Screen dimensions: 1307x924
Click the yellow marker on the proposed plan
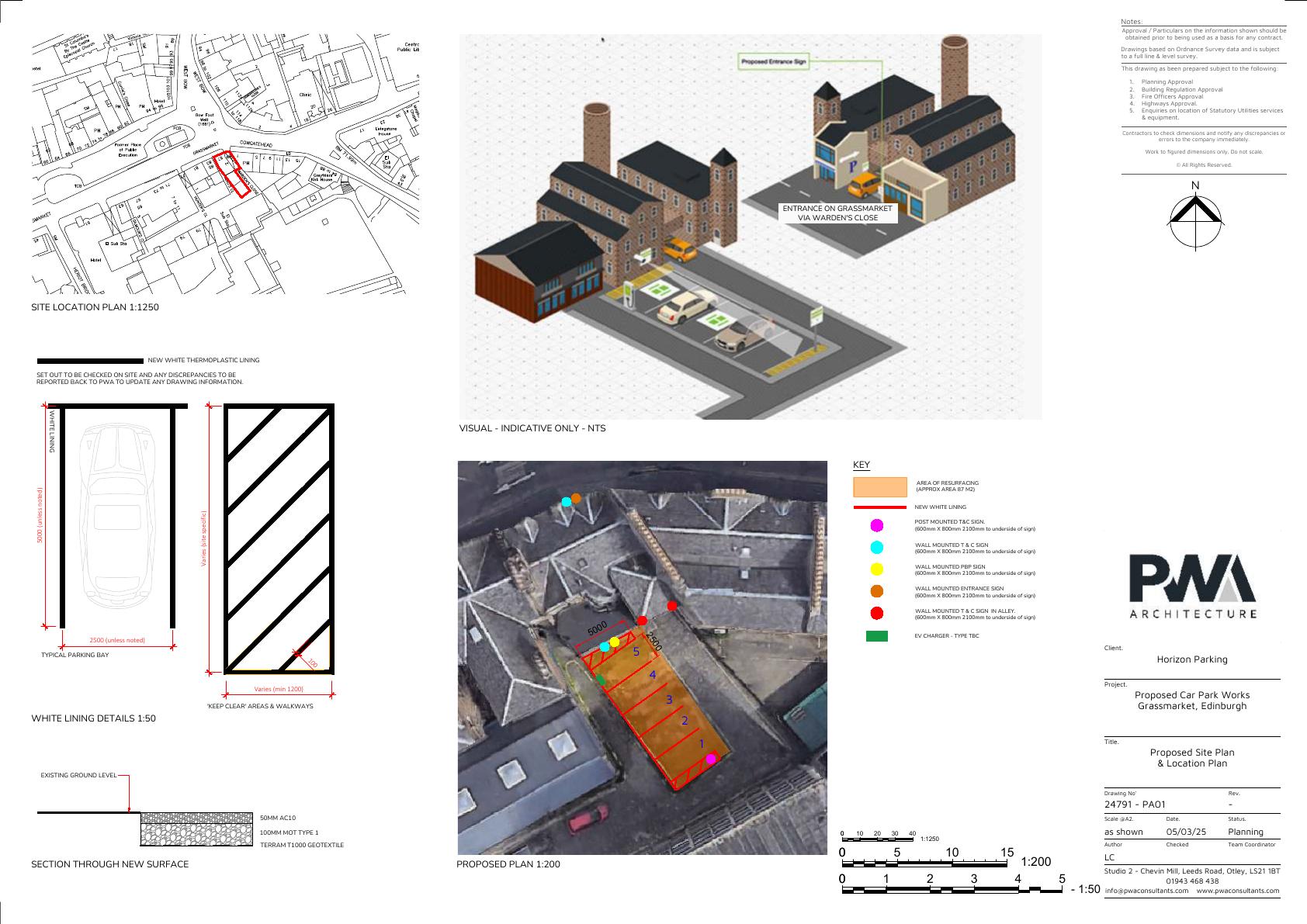point(615,642)
